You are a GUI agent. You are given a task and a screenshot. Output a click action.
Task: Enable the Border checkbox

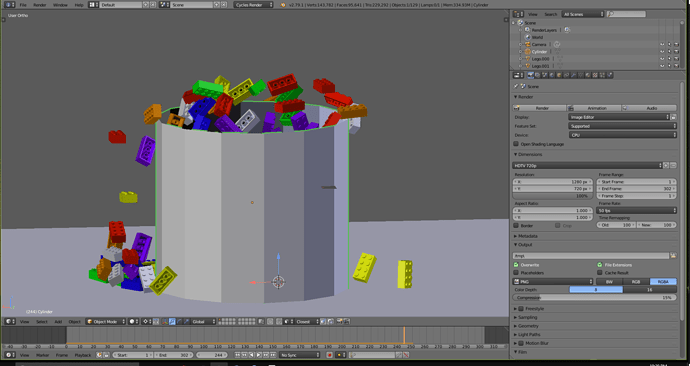pos(516,226)
